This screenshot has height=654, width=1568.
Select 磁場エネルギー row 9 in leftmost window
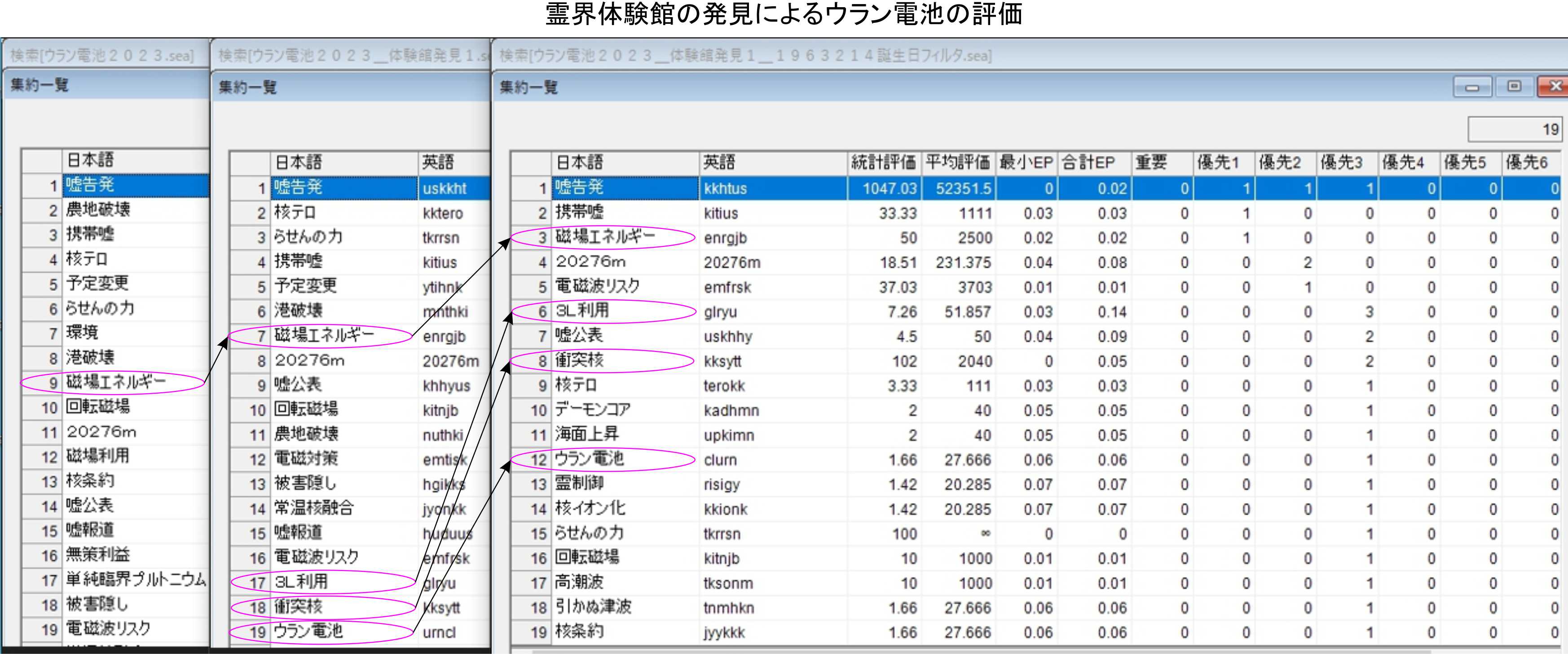click(x=116, y=382)
